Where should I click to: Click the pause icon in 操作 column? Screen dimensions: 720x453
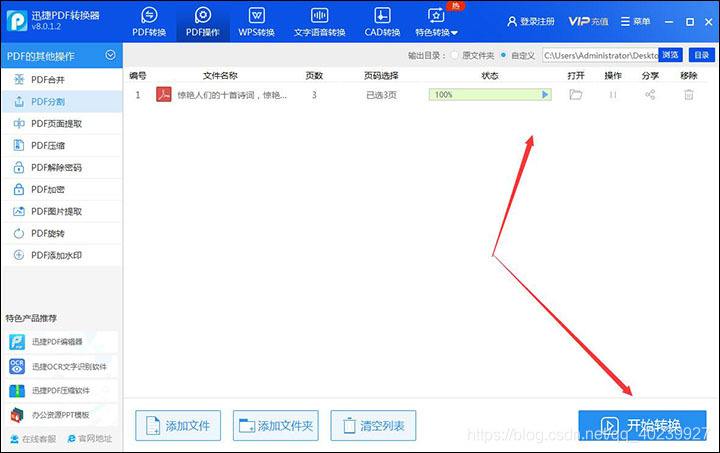coord(613,95)
